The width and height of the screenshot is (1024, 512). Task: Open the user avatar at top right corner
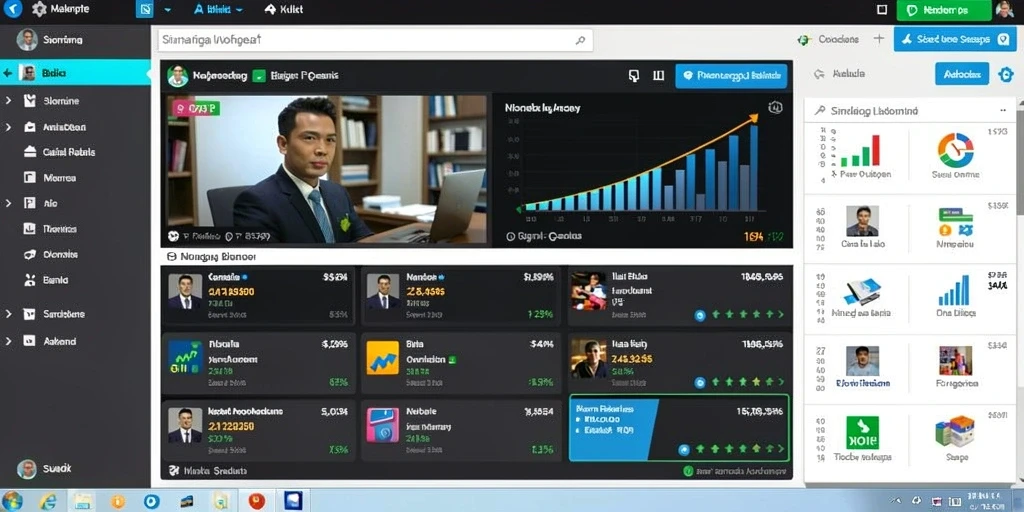[x=1004, y=9]
